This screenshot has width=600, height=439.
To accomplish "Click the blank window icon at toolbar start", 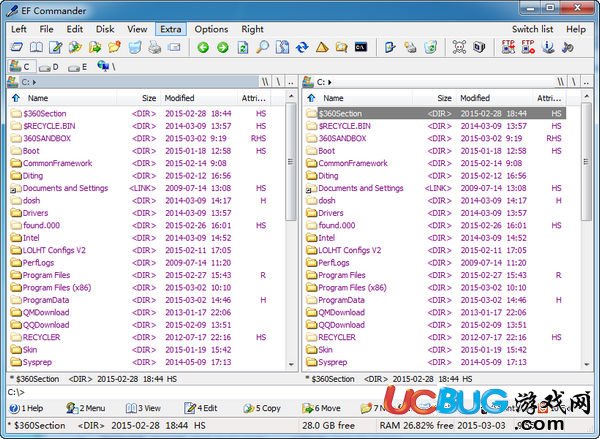I will pos(17,47).
